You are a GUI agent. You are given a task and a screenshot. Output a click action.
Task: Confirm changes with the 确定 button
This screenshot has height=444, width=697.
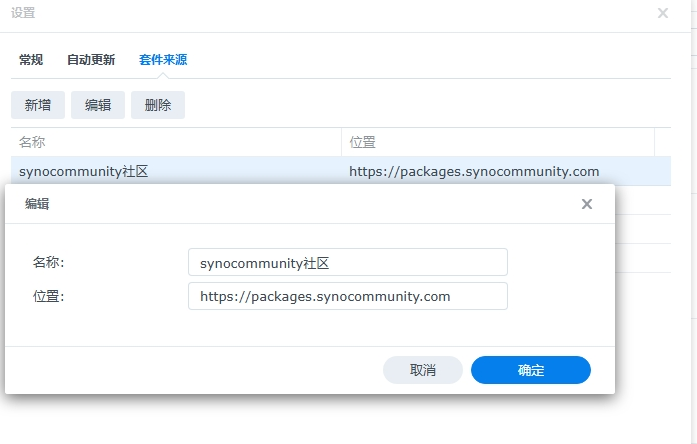[531, 370]
